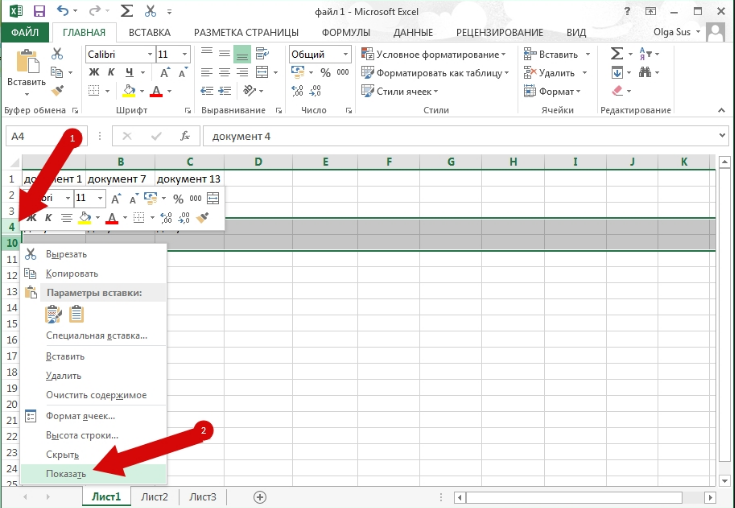The width and height of the screenshot is (735, 508).
Task: Add a new sheet with plus button
Action: pyautogui.click(x=260, y=497)
